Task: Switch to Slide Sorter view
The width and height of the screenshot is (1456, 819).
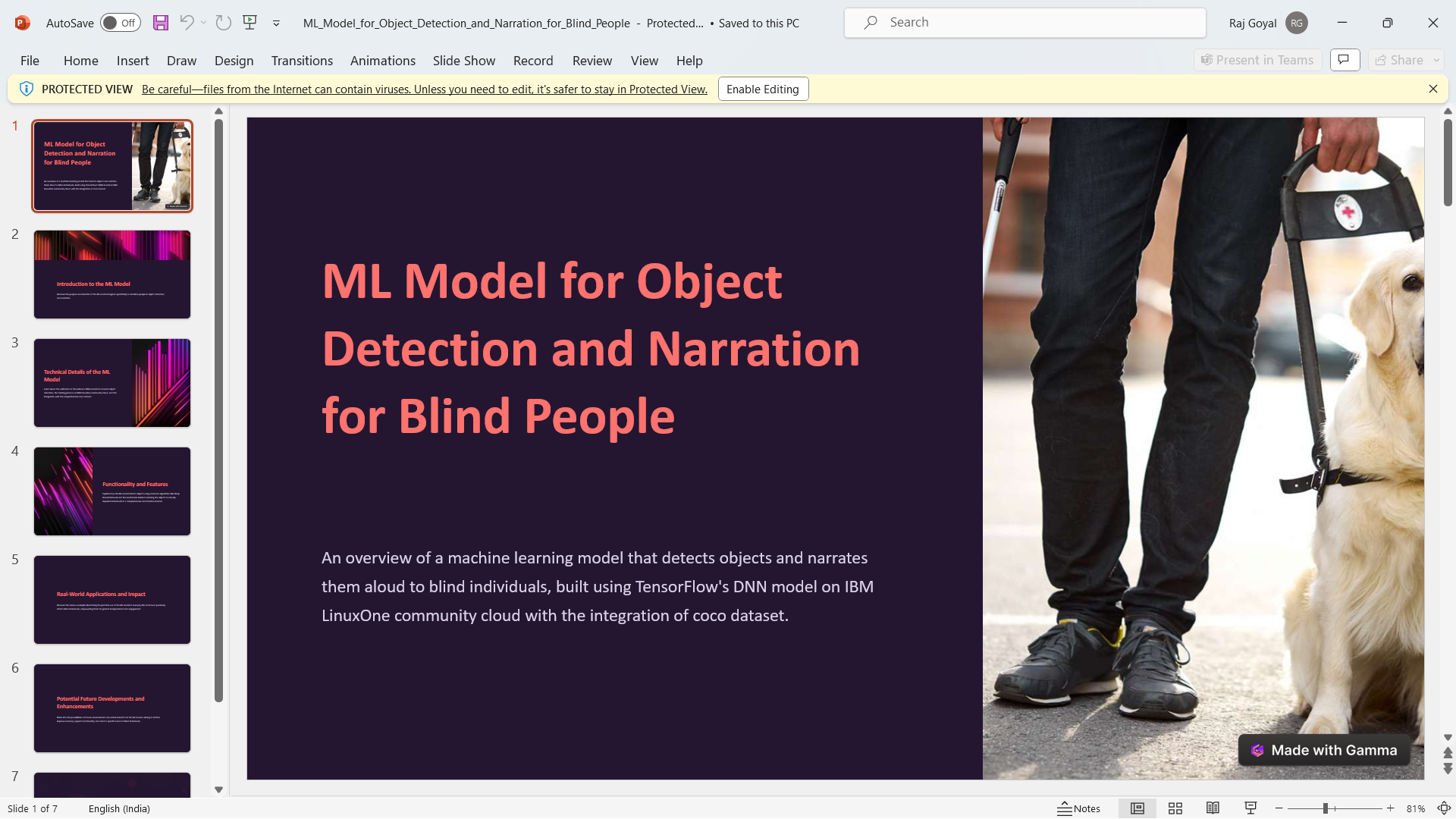Action: click(1175, 808)
